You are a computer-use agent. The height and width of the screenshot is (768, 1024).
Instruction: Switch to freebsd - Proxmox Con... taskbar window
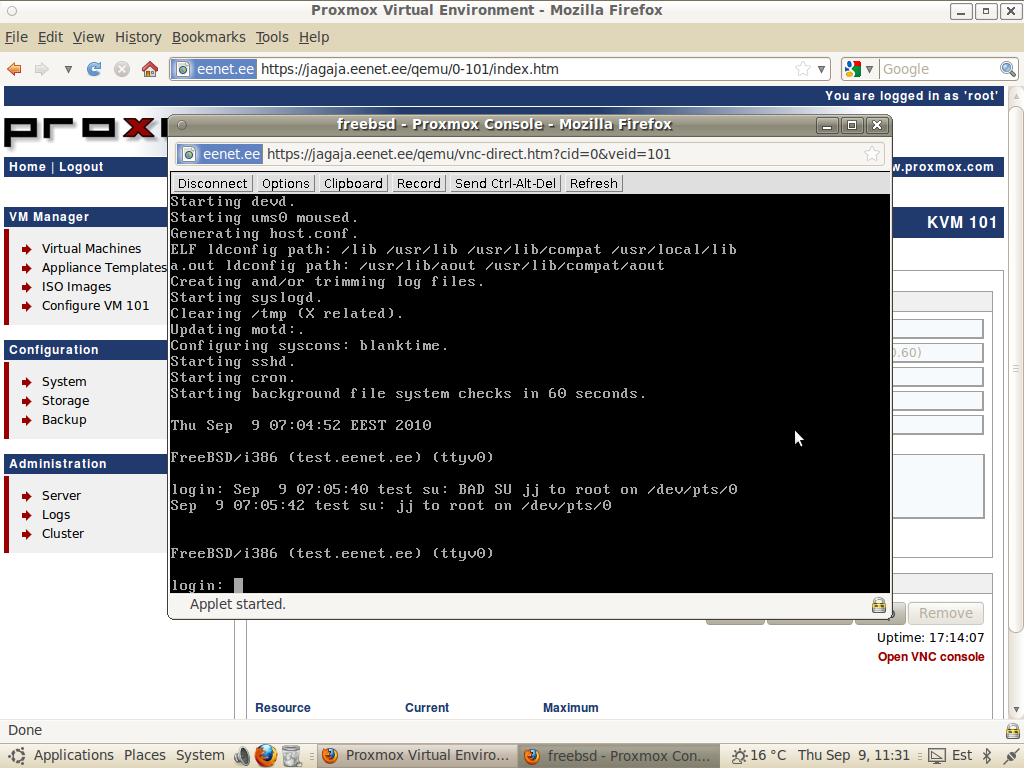[618, 756]
